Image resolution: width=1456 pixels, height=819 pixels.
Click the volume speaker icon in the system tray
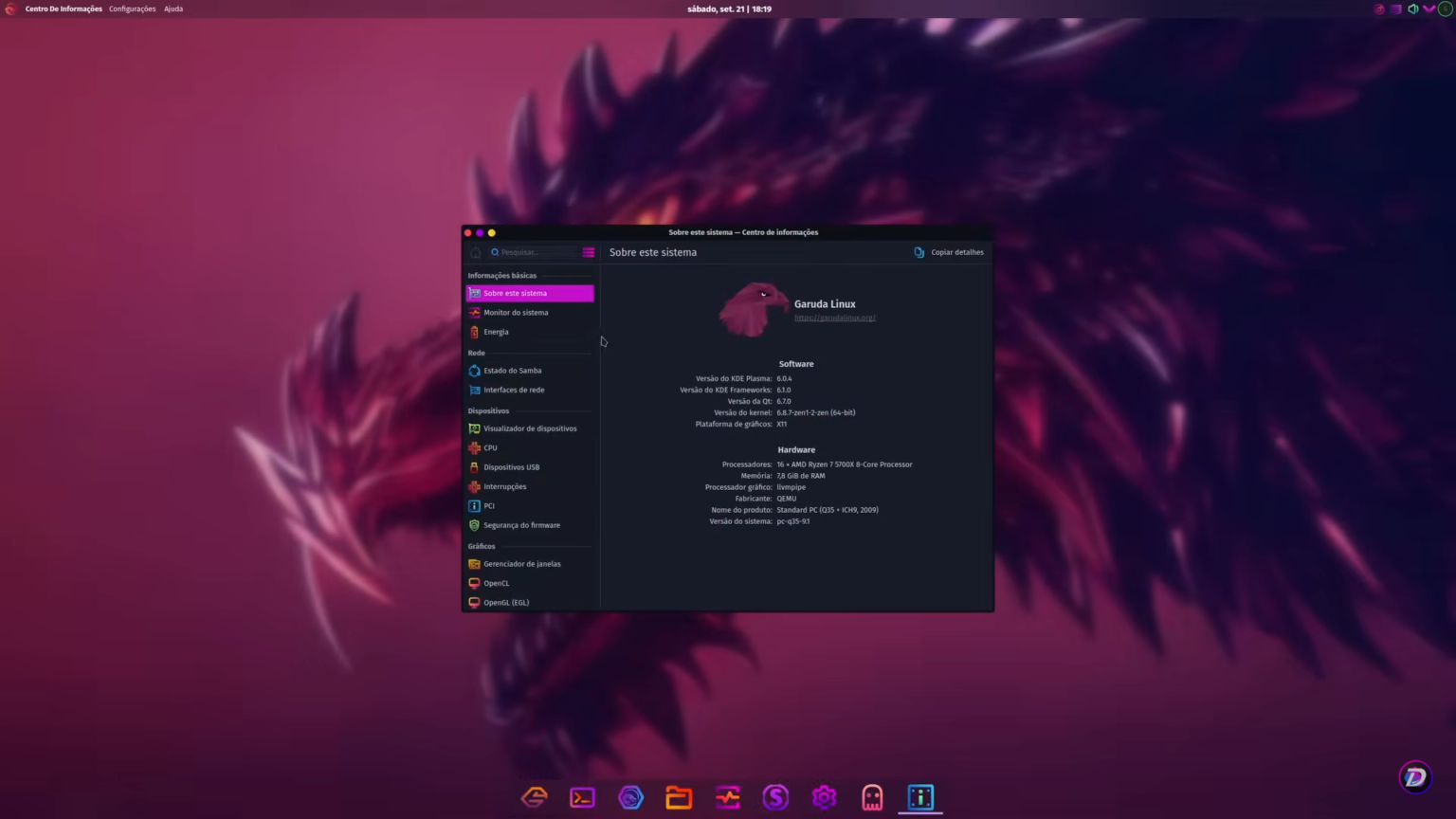pyautogui.click(x=1412, y=9)
